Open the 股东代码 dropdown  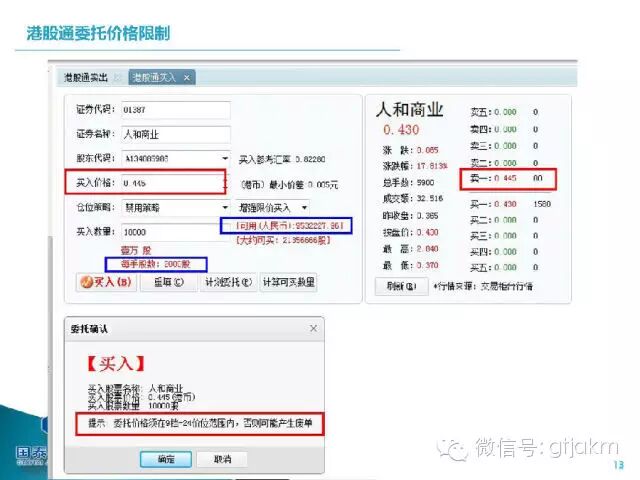pos(225,158)
